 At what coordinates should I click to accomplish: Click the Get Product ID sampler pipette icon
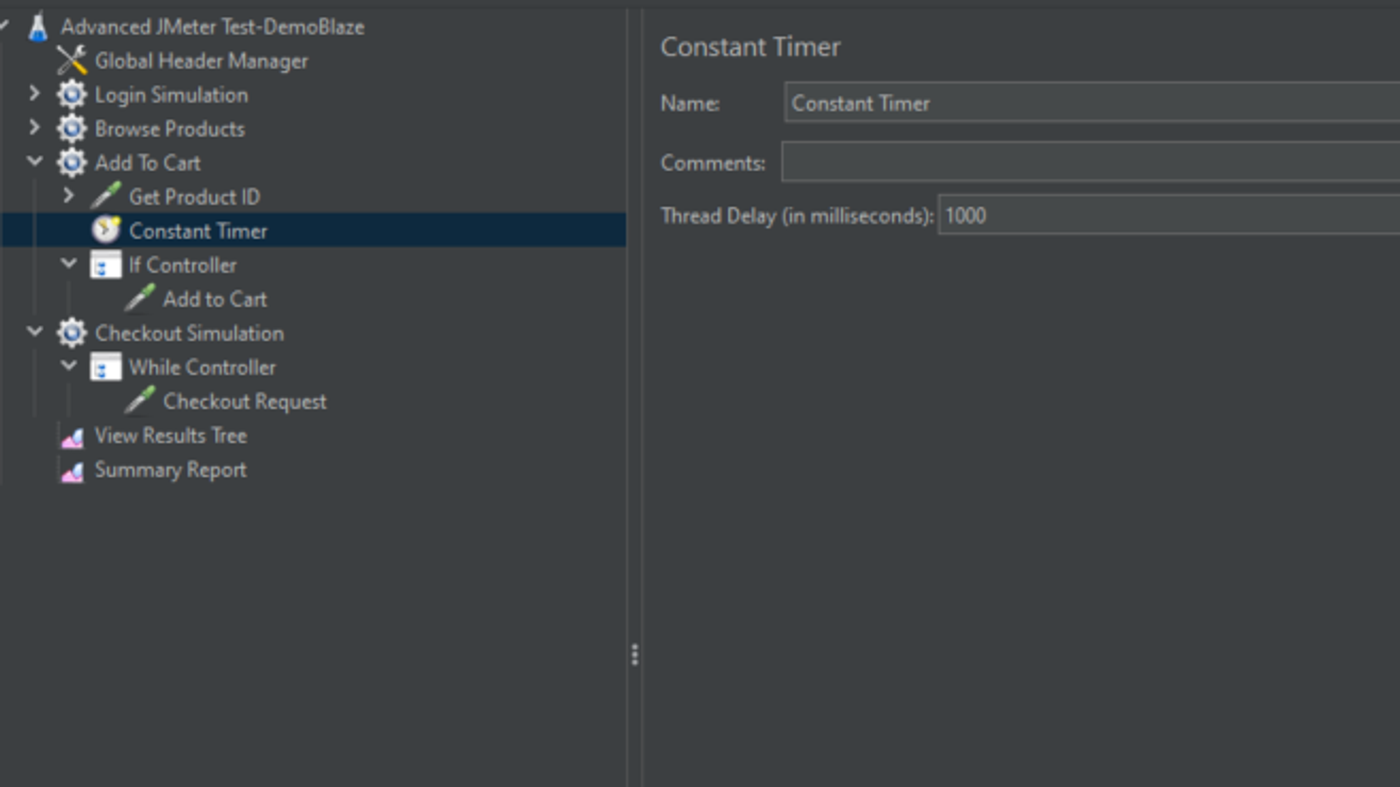click(x=106, y=197)
